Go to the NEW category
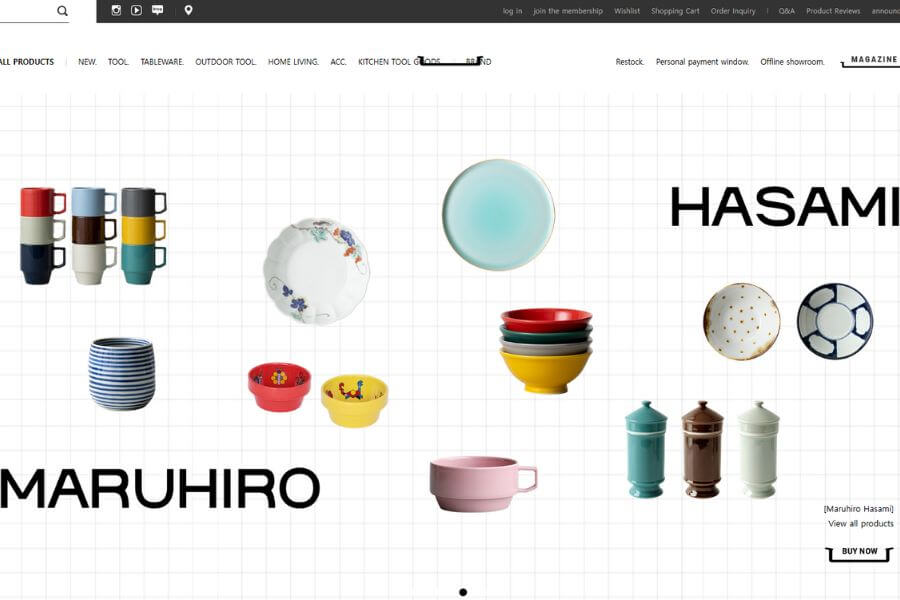 click(x=87, y=62)
